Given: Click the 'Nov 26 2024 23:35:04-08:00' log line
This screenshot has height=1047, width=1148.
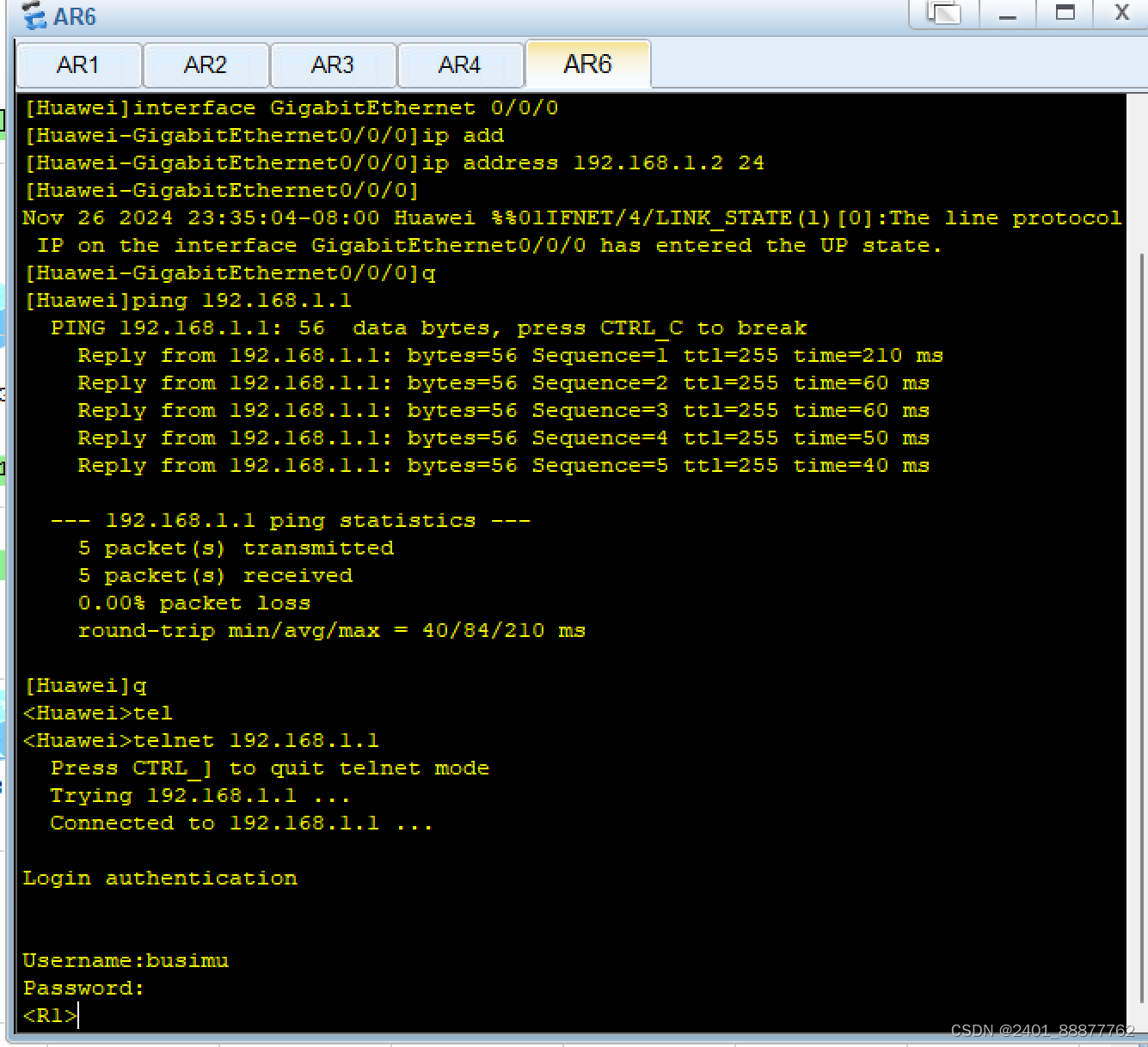Looking at the screenshot, I should coord(572,218).
